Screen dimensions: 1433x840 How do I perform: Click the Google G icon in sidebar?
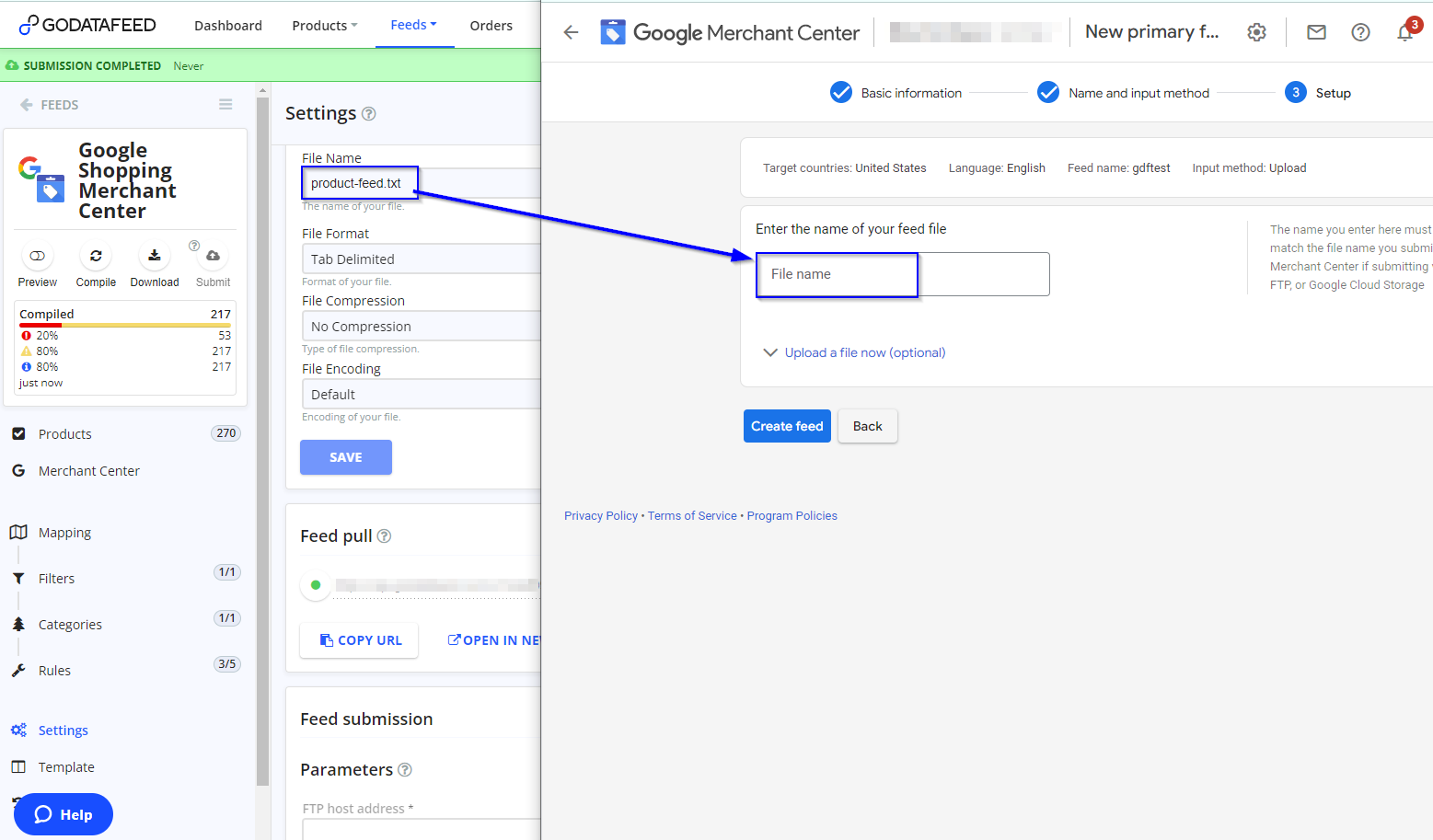(x=18, y=470)
